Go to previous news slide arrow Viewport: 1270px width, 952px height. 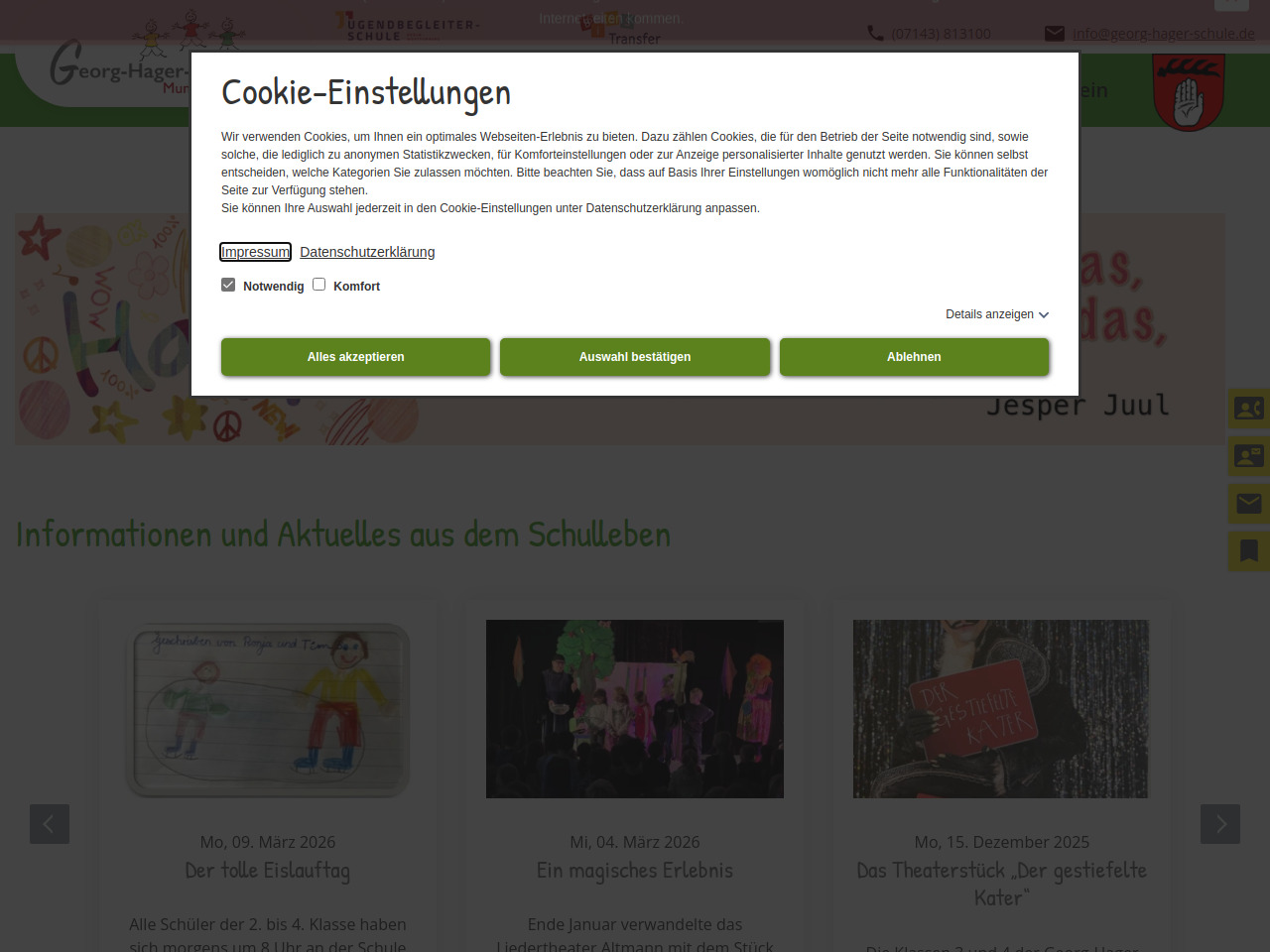pyautogui.click(x=50, y=824)
